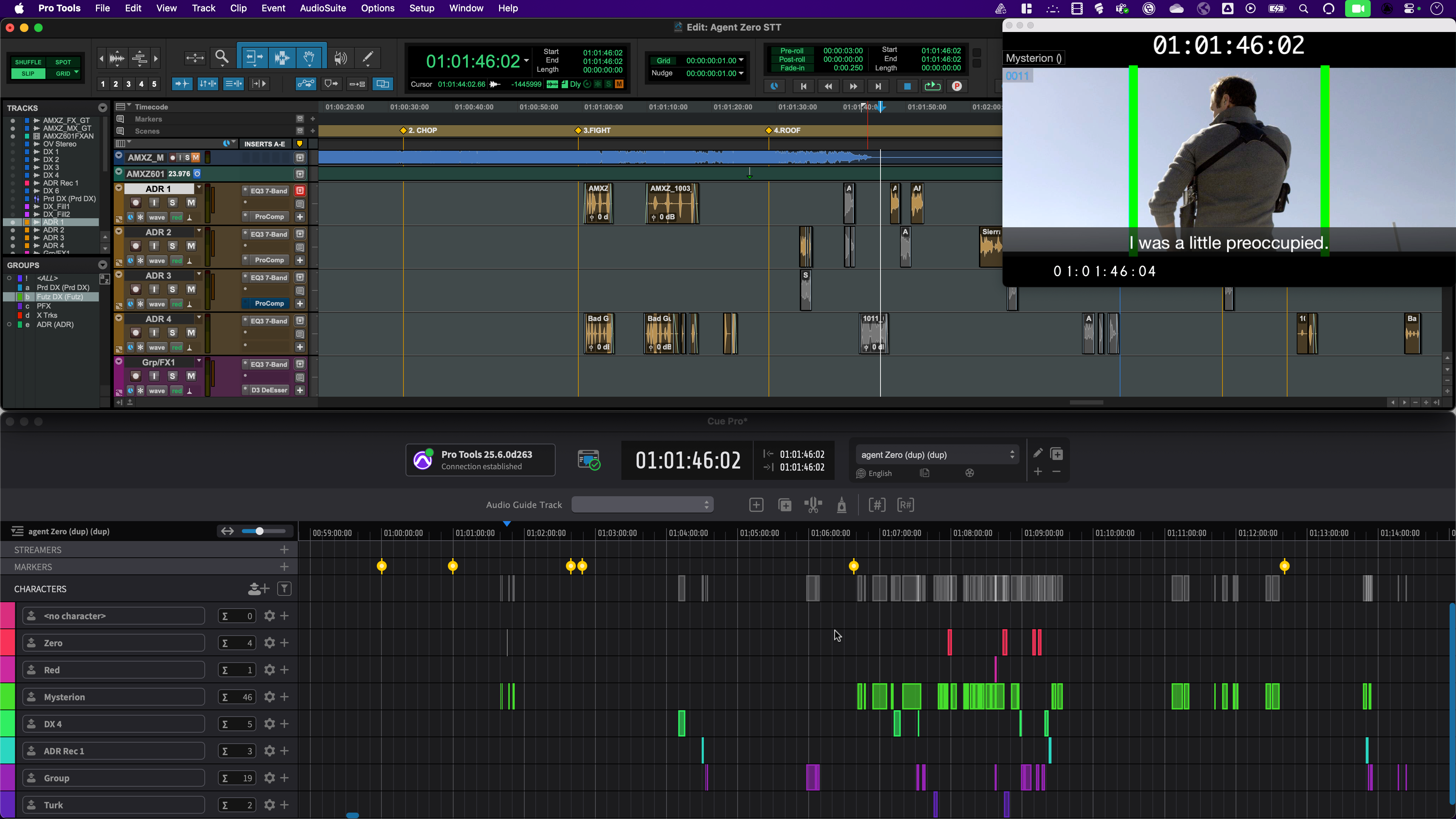Open the Audio Guide Track dropdown

[x=642, y=505]
